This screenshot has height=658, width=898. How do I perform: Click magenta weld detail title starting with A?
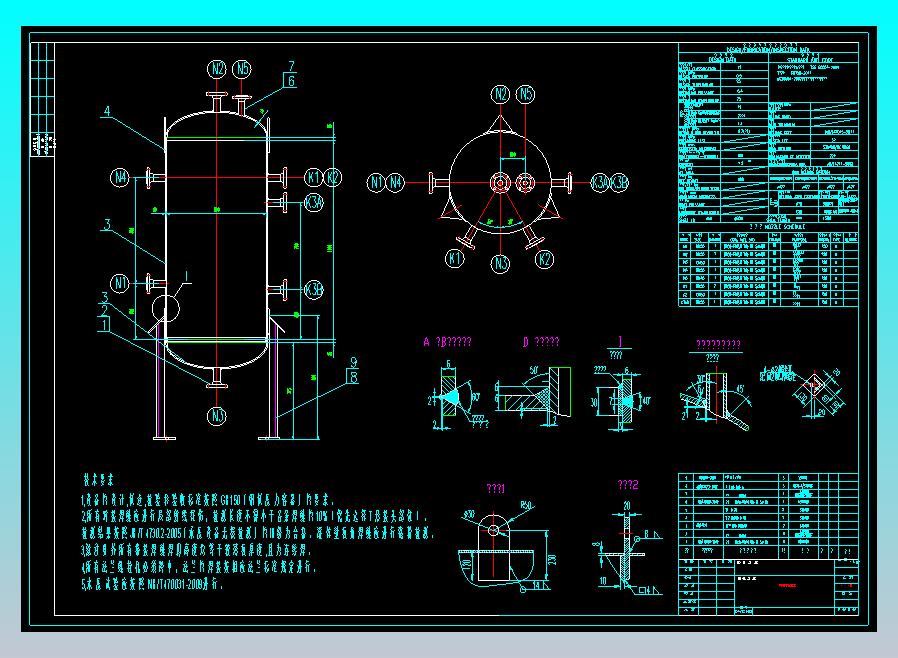(447, 342)
